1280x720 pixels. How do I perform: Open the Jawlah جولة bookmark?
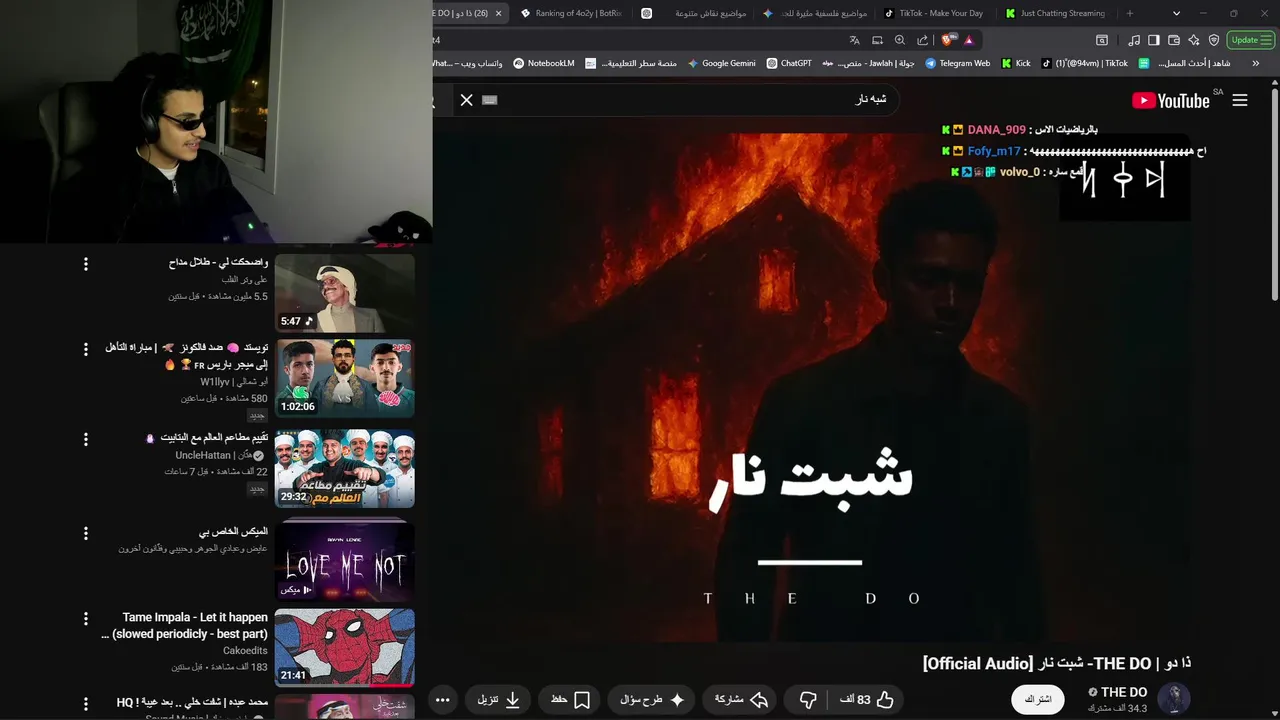(869, 63)
